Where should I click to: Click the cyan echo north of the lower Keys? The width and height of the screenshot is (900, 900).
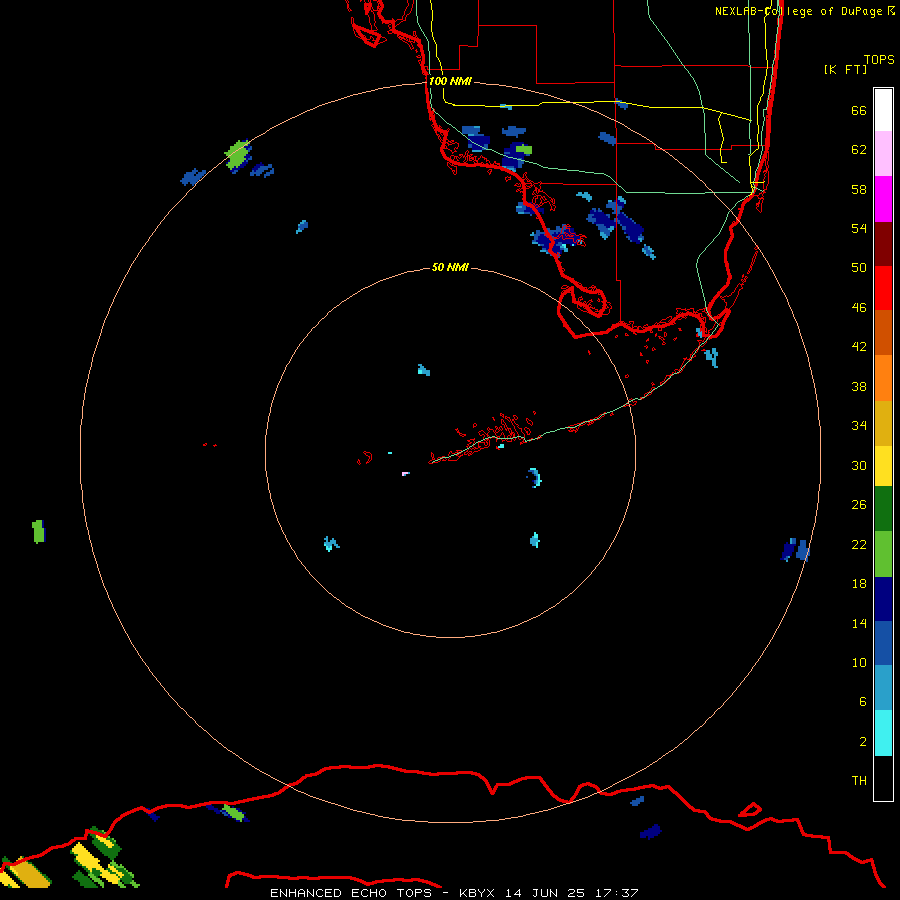(x=424, y=370)
